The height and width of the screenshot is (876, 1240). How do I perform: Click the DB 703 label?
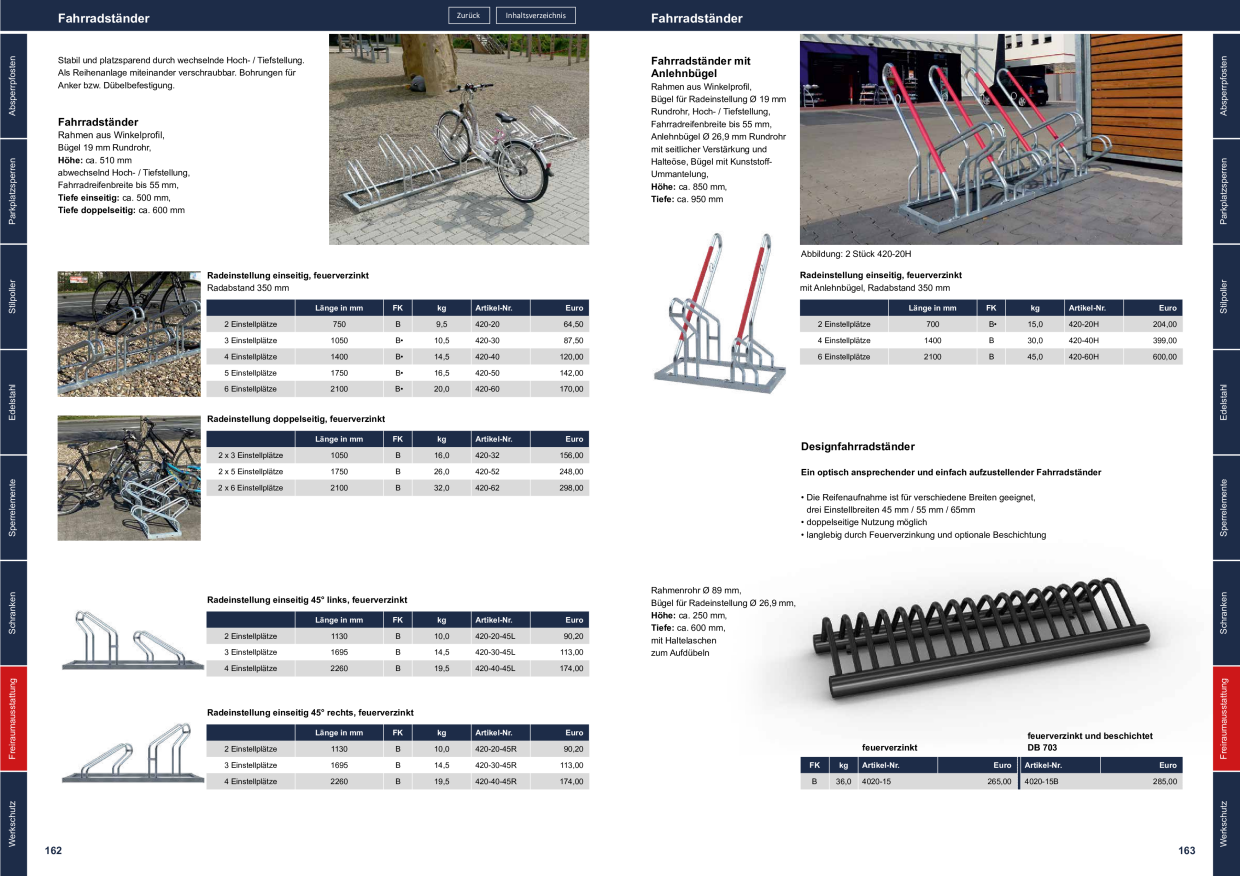point(1042,747)
